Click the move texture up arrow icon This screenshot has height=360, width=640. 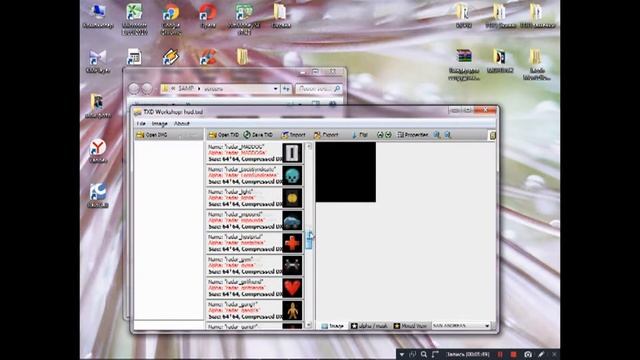pos(380,135)
